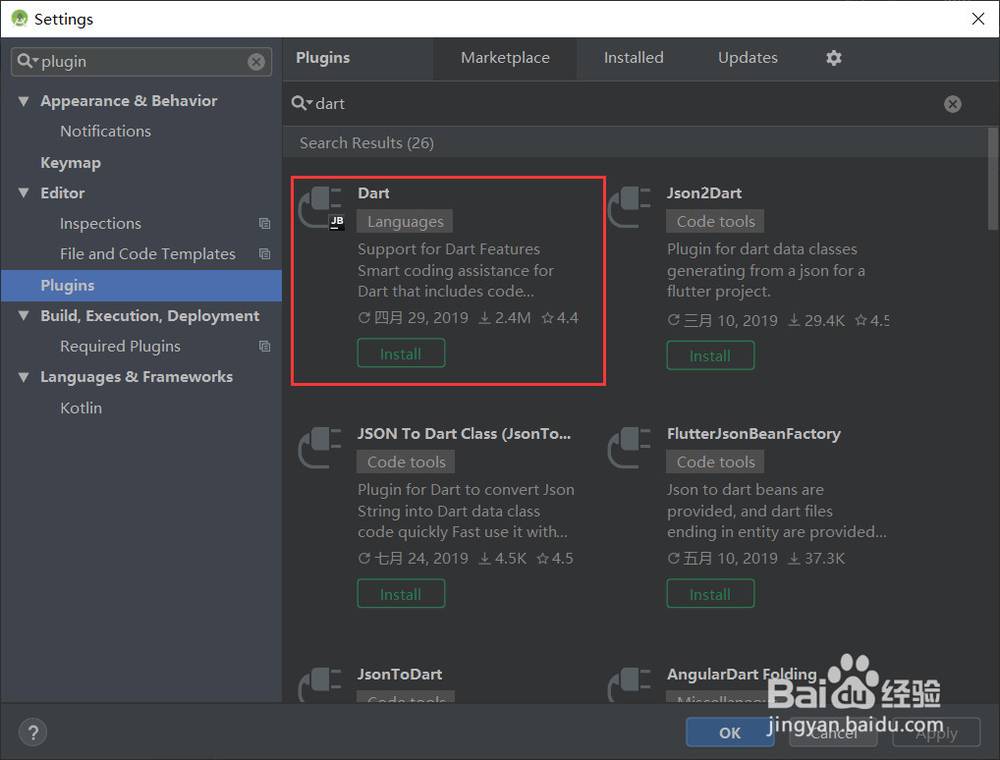Screen dimensions: 1000x760
Task: Open plugin settings gear menu
Action: pyautogui.click(x=834, y=58)
